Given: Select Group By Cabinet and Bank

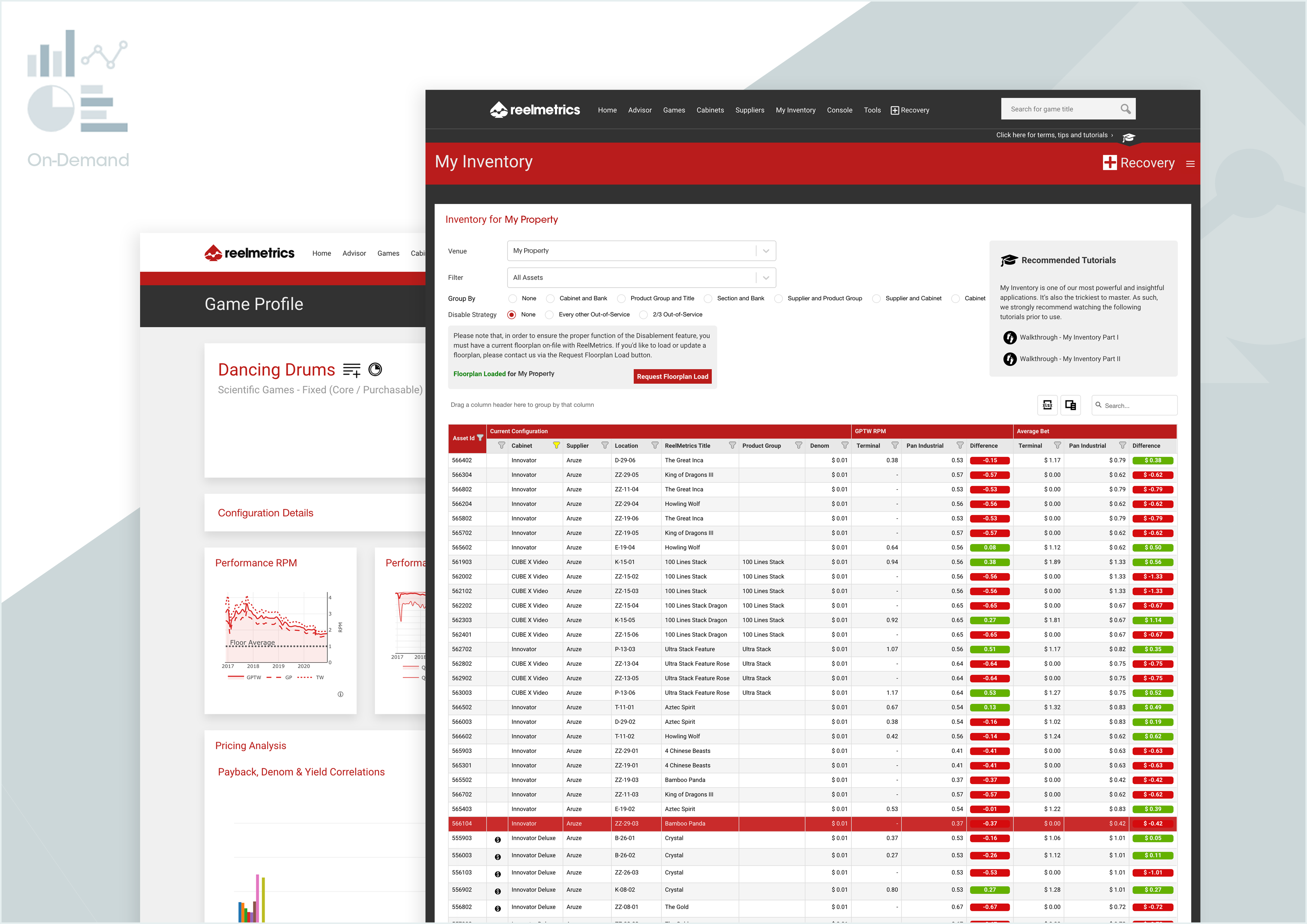Looking at the screenshot, I should [x=550, y=298].
